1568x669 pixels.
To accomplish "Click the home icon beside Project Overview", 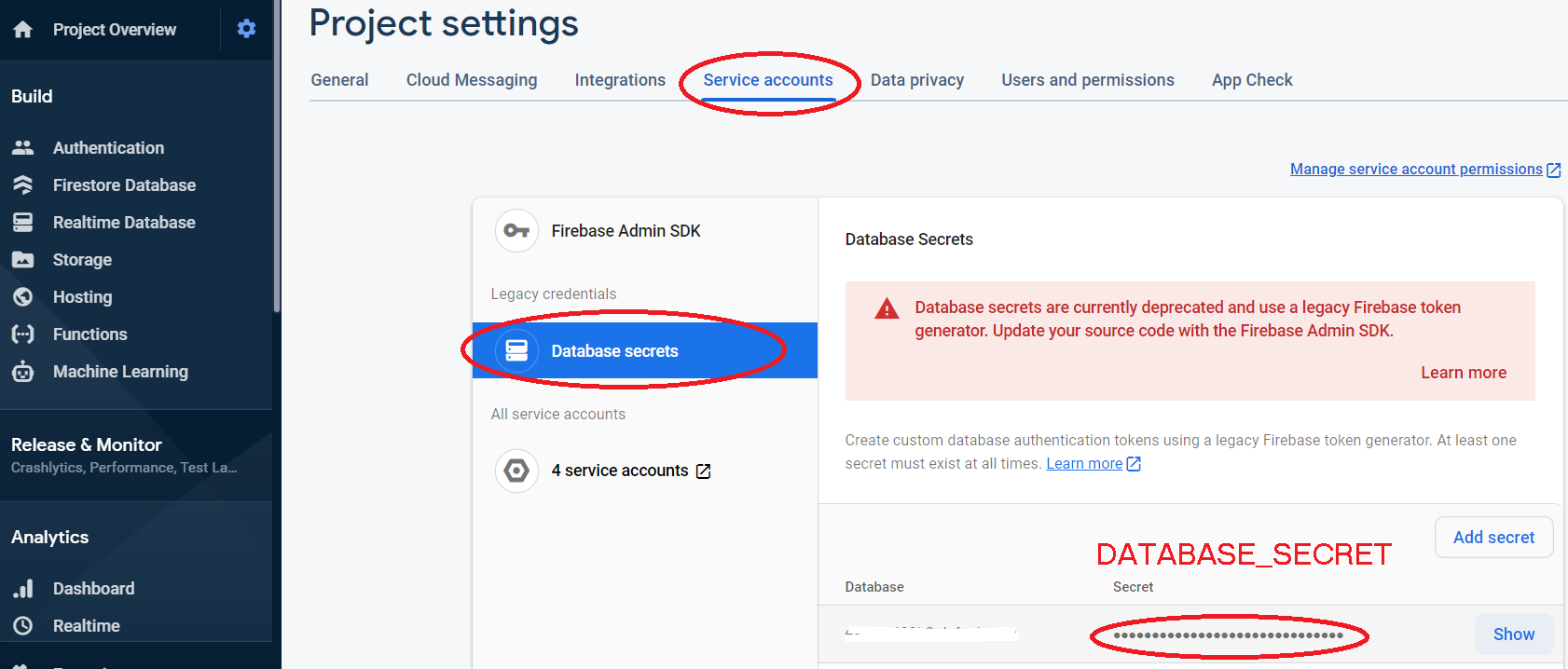I will pos(23,30).
